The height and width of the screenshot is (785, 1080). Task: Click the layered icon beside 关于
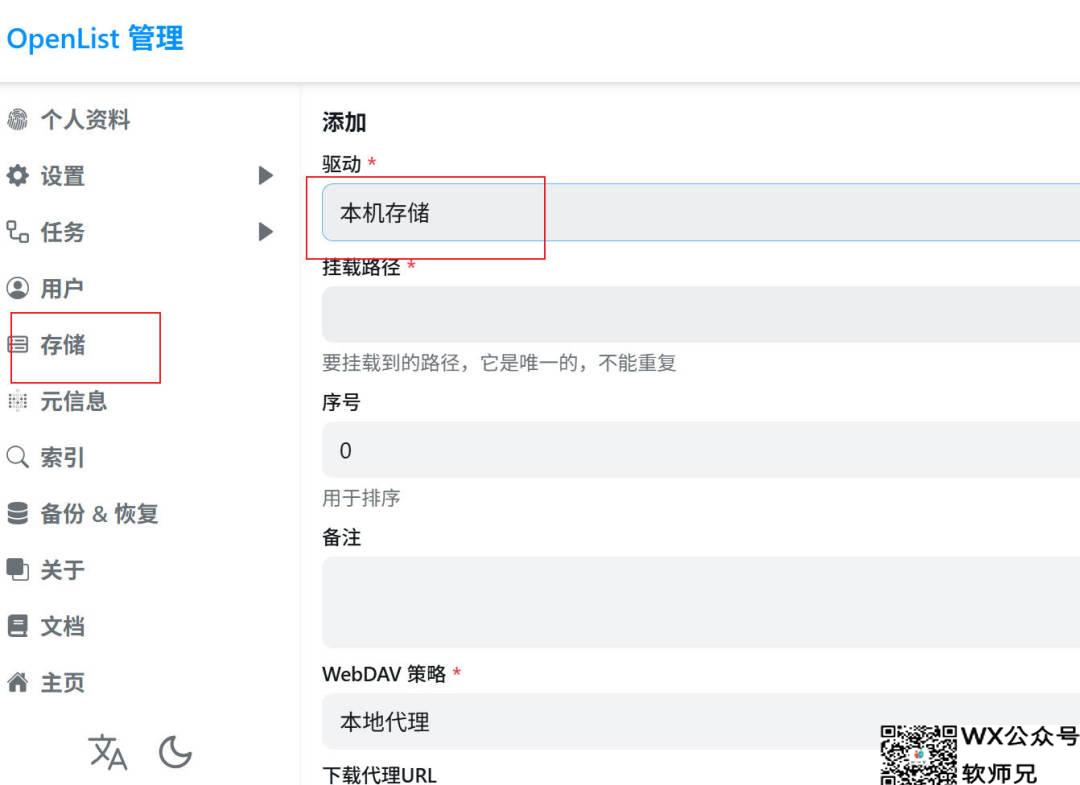(17, 569)
